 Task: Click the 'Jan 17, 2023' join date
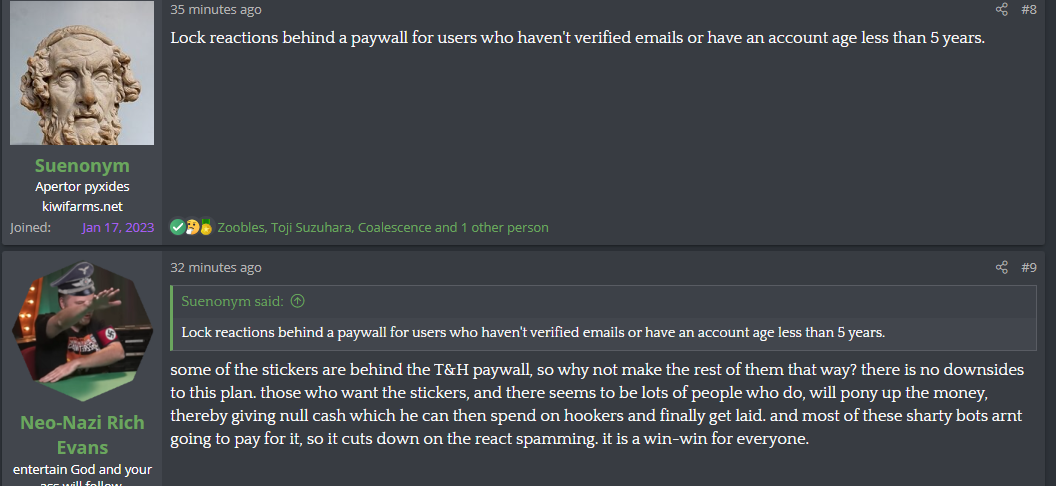118,228
